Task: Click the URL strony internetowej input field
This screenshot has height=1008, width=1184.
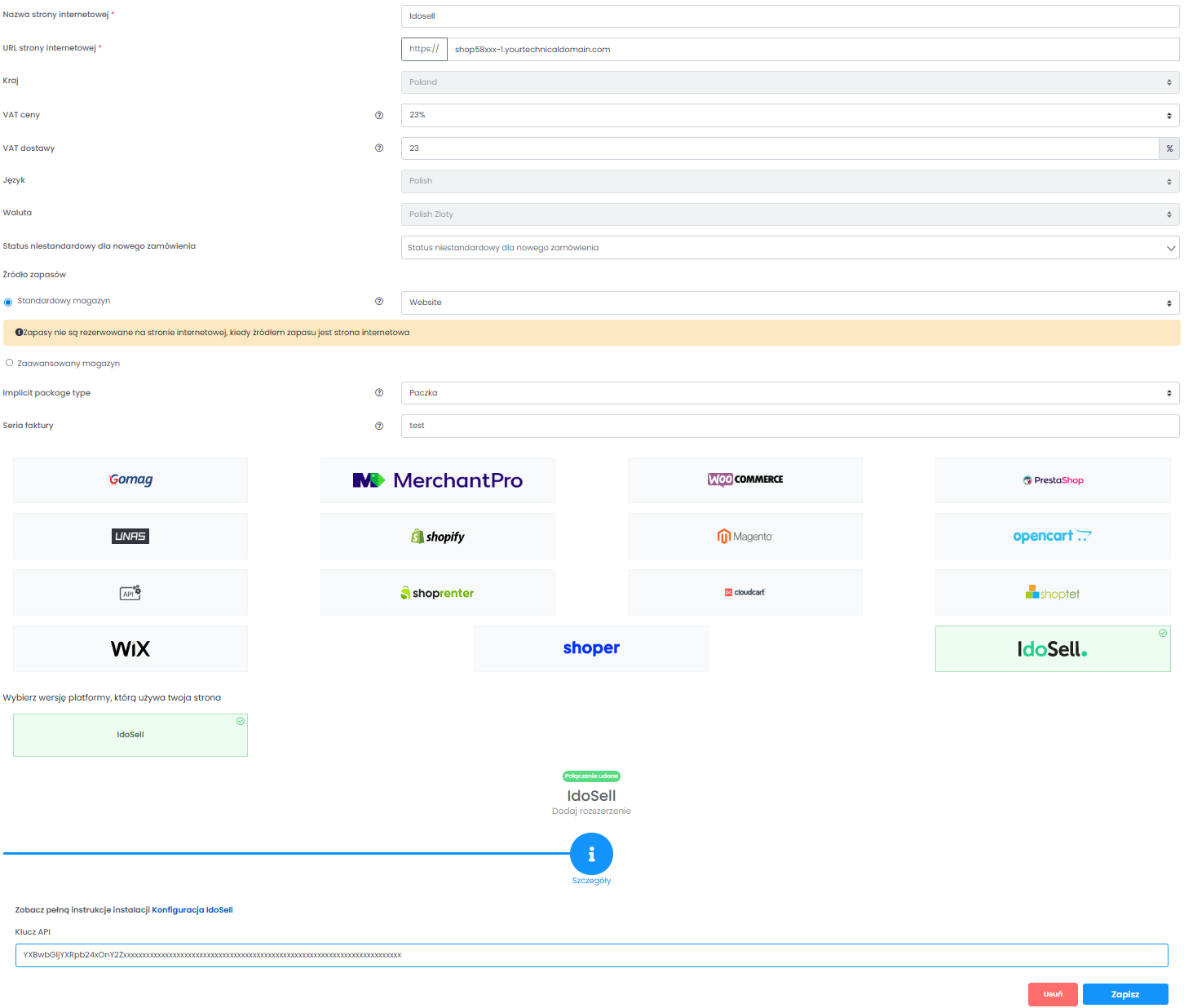Action: [813, 49]
